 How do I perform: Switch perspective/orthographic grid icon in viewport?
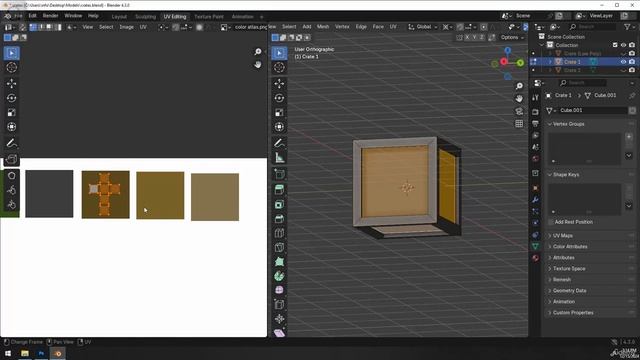tap(519, 123)
